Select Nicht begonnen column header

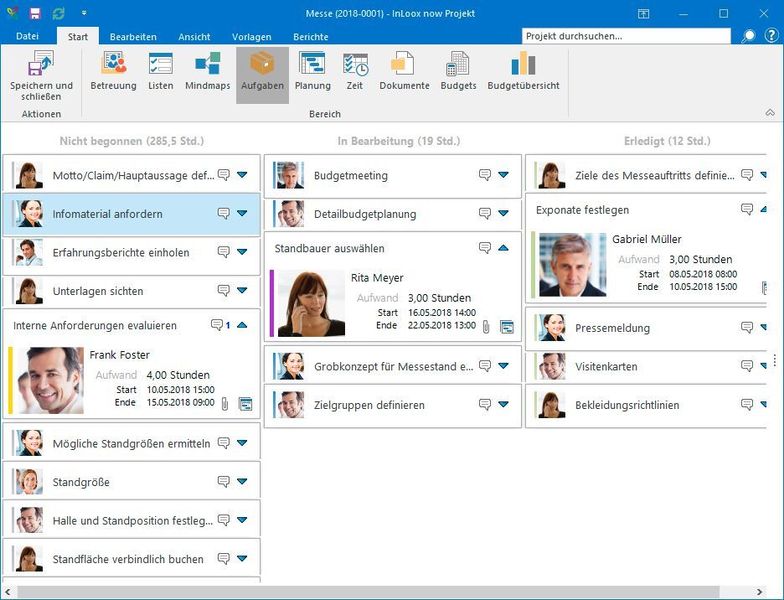132,141
